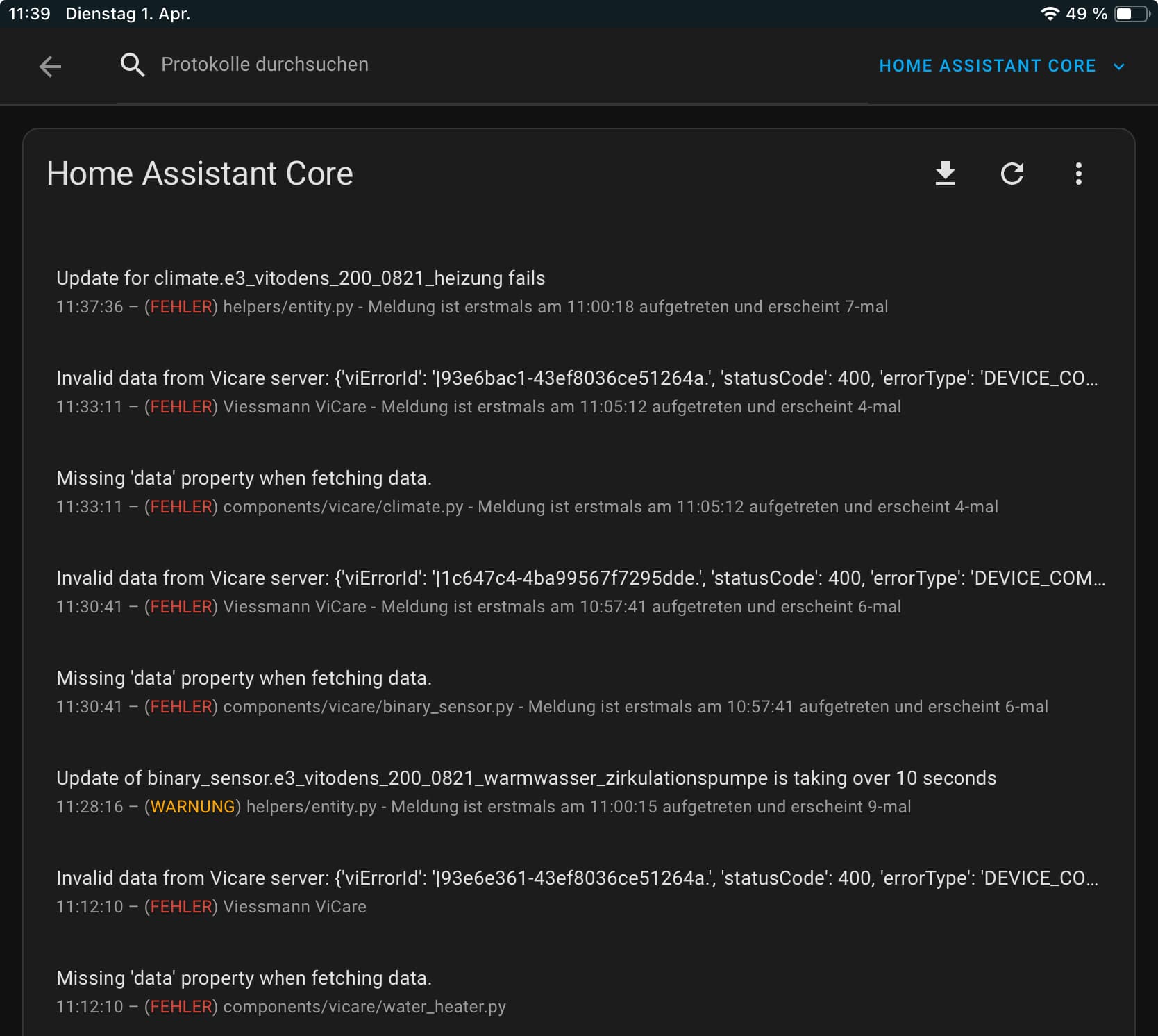Screen dimensions: 1158x1036
Task: Click the search magnifier icon
Action: coord(132,65)
